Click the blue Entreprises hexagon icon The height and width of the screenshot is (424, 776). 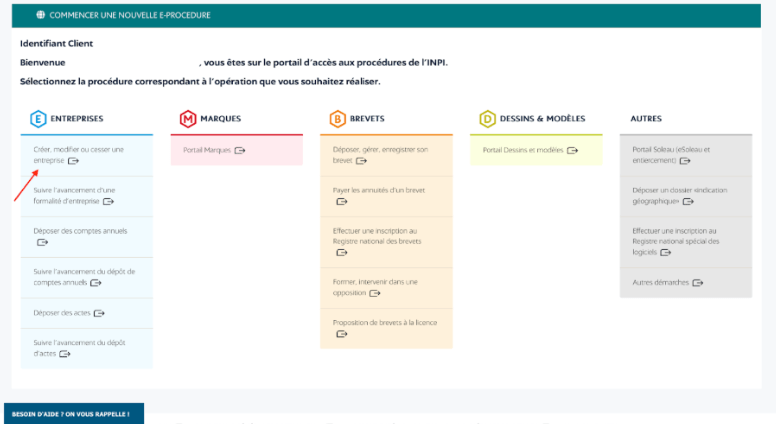pyautogui.click(x=39, y=119)
